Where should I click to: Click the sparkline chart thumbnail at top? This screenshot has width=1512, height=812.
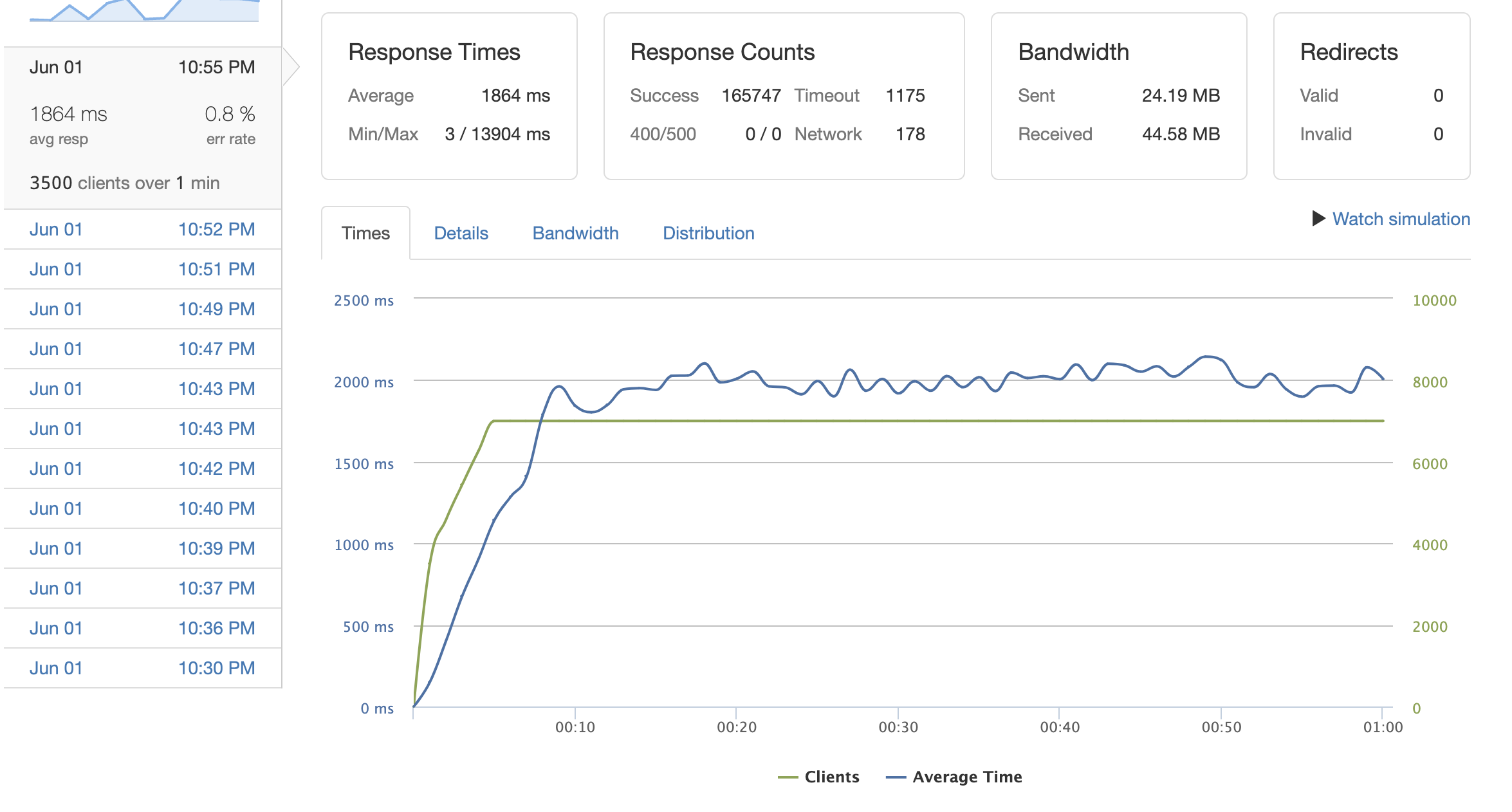144,12
